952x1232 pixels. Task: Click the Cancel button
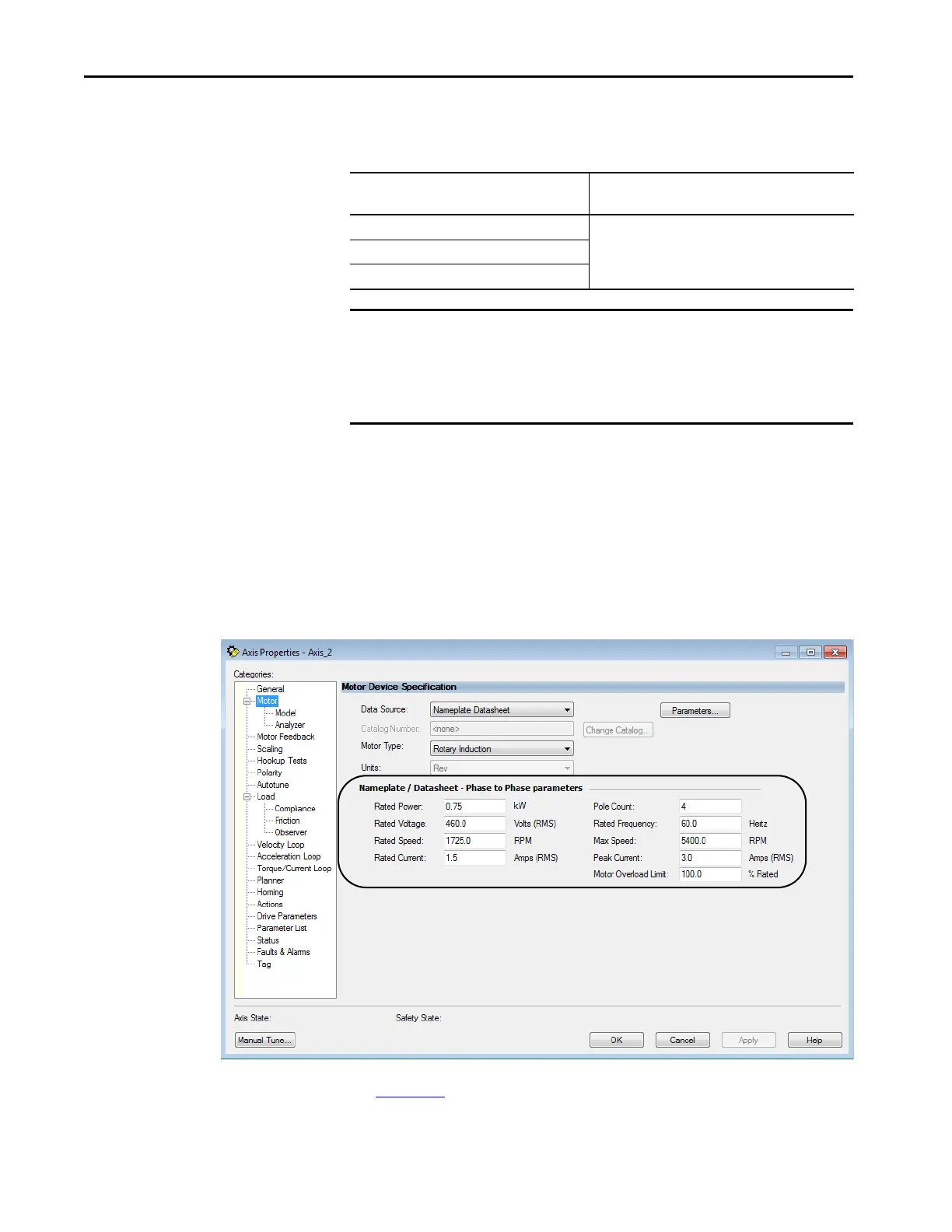683,1041
